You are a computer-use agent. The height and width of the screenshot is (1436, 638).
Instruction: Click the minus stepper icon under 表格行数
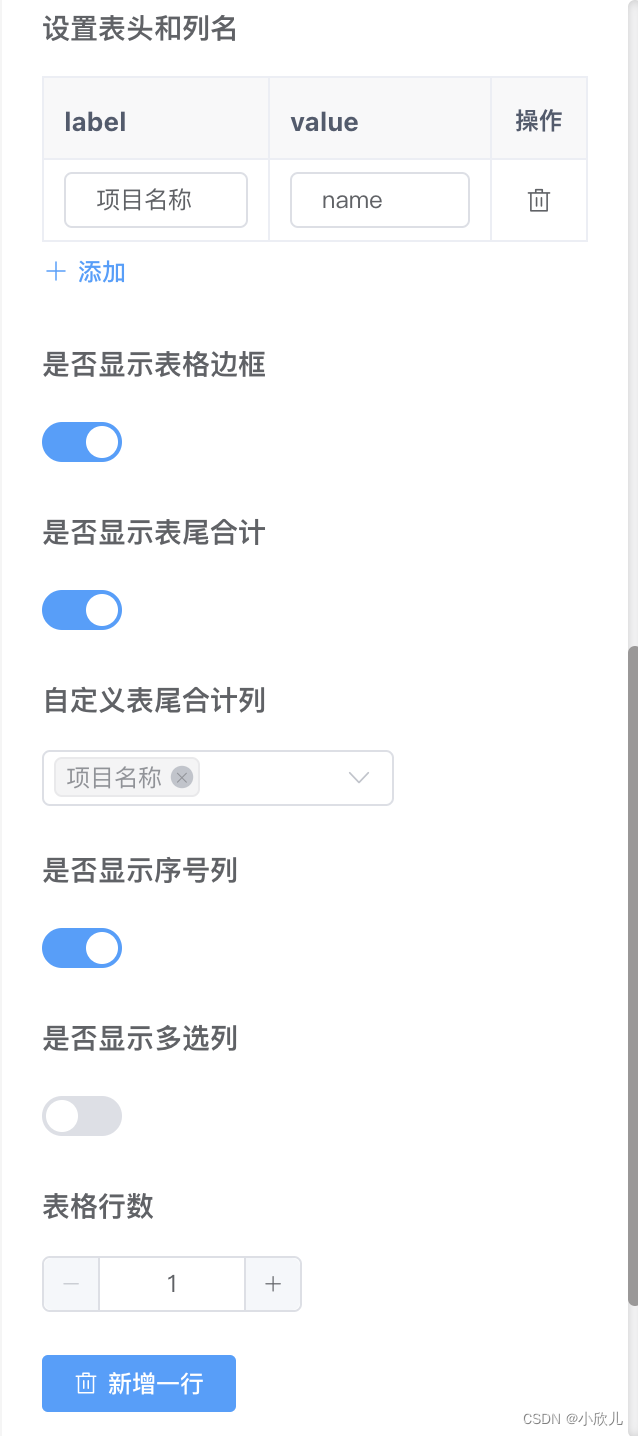(x=70, y=1284)
